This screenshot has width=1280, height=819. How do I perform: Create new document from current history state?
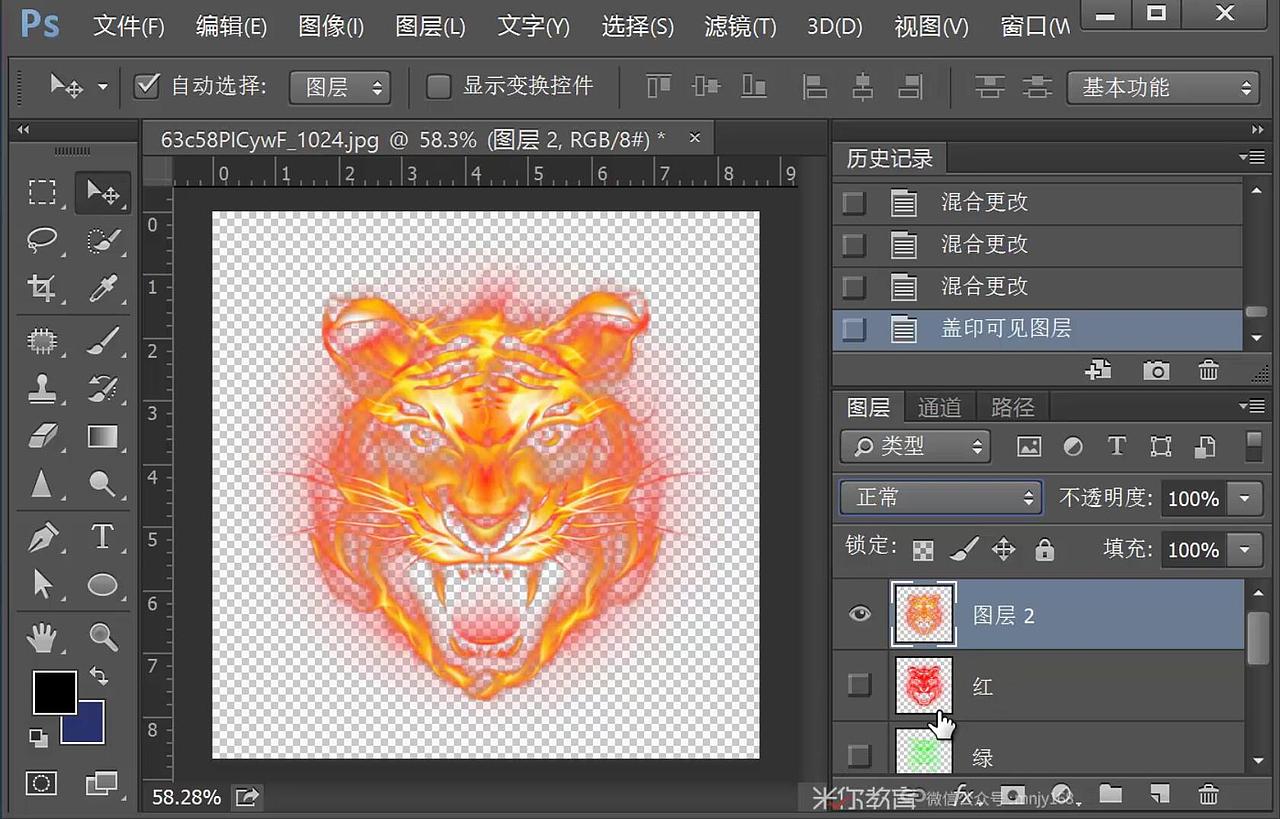tap(1098, 370)
